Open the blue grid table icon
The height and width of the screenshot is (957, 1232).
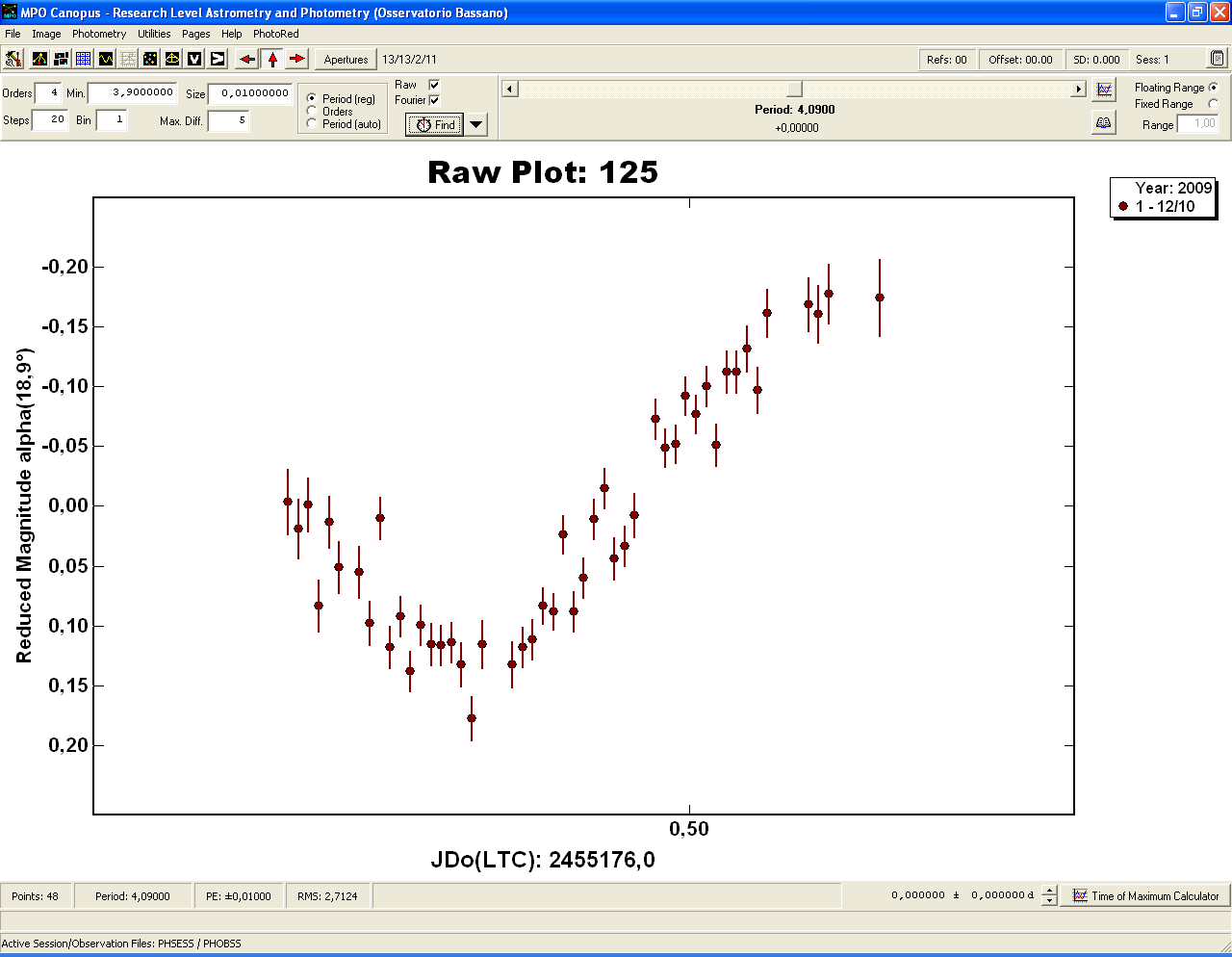(84, 59)
